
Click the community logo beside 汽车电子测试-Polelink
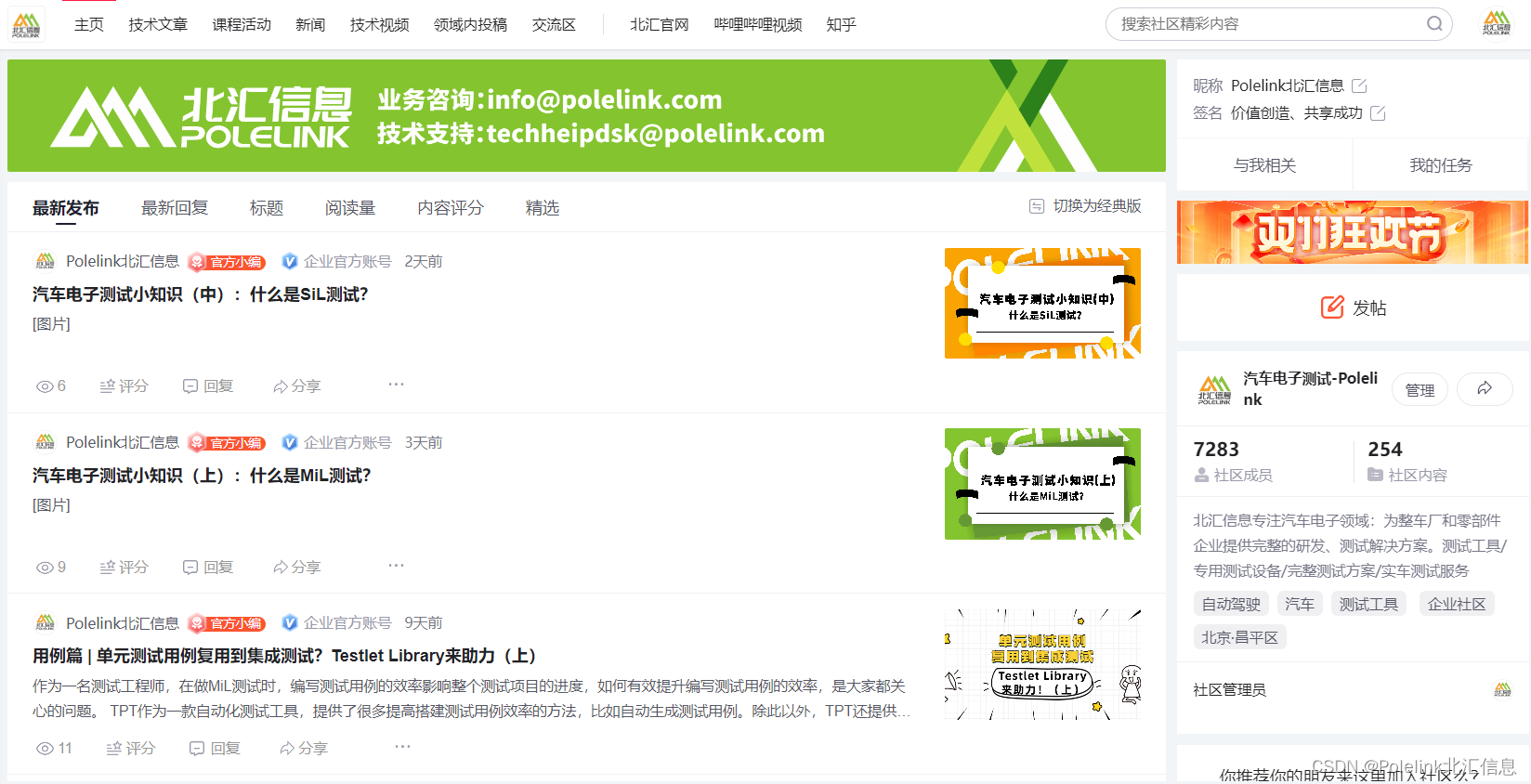click(x=1214, y=389)
